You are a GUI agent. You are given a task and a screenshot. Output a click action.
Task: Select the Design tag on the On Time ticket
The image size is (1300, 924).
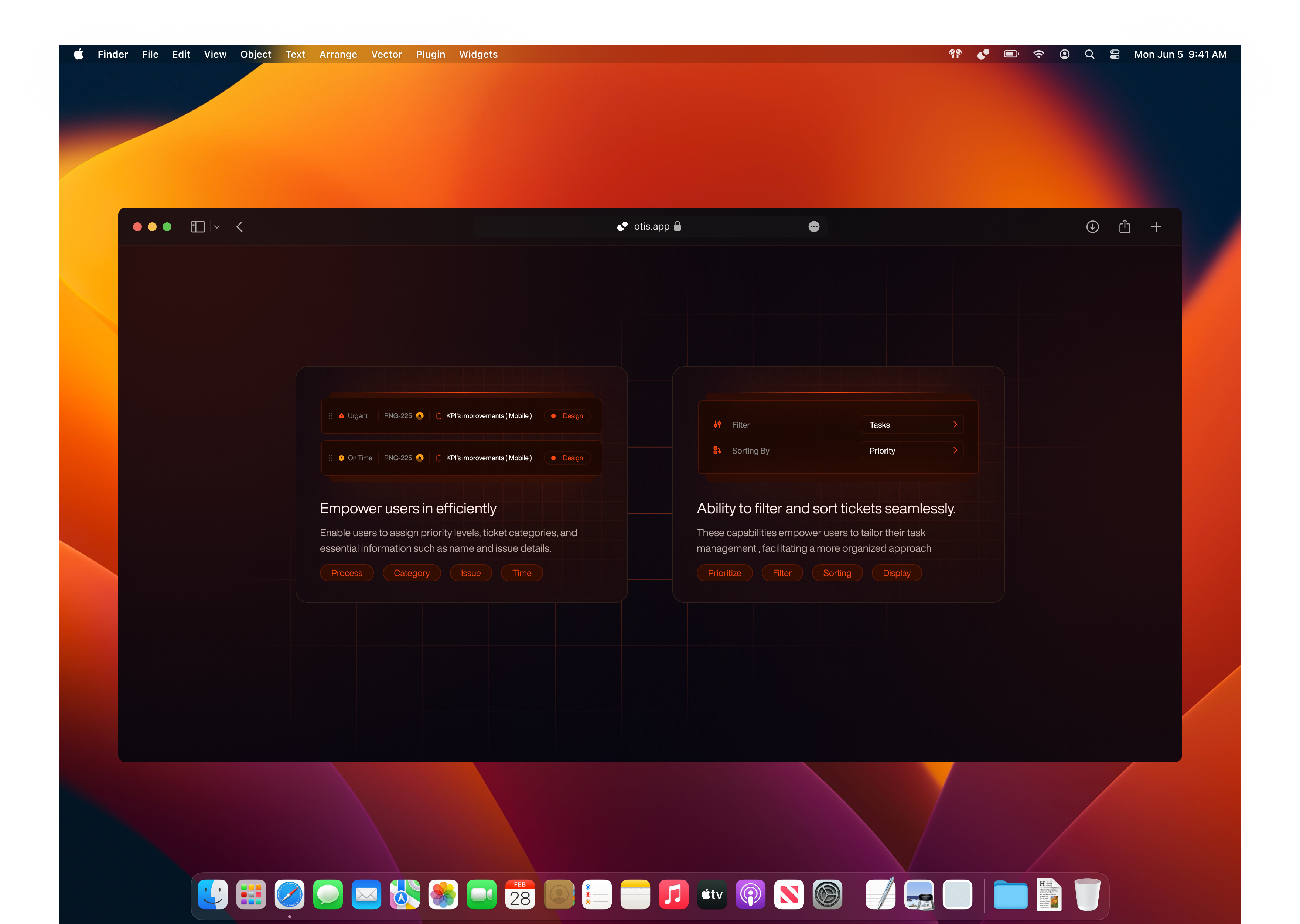point(567,458)
